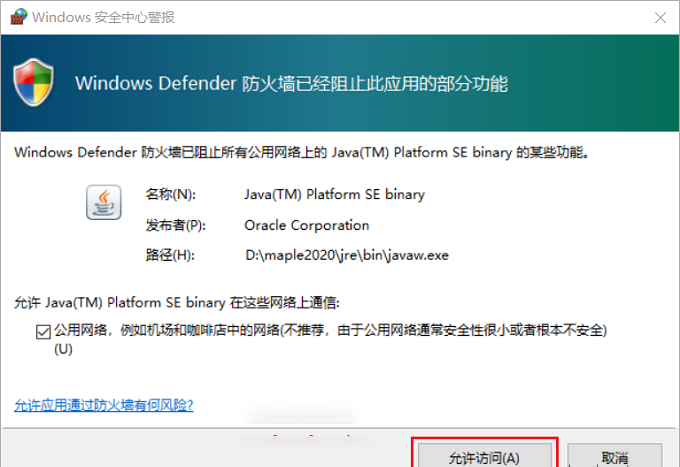Click the Windows Defender shield icon
The image size is (680, 467).
[x=33, y=82]
